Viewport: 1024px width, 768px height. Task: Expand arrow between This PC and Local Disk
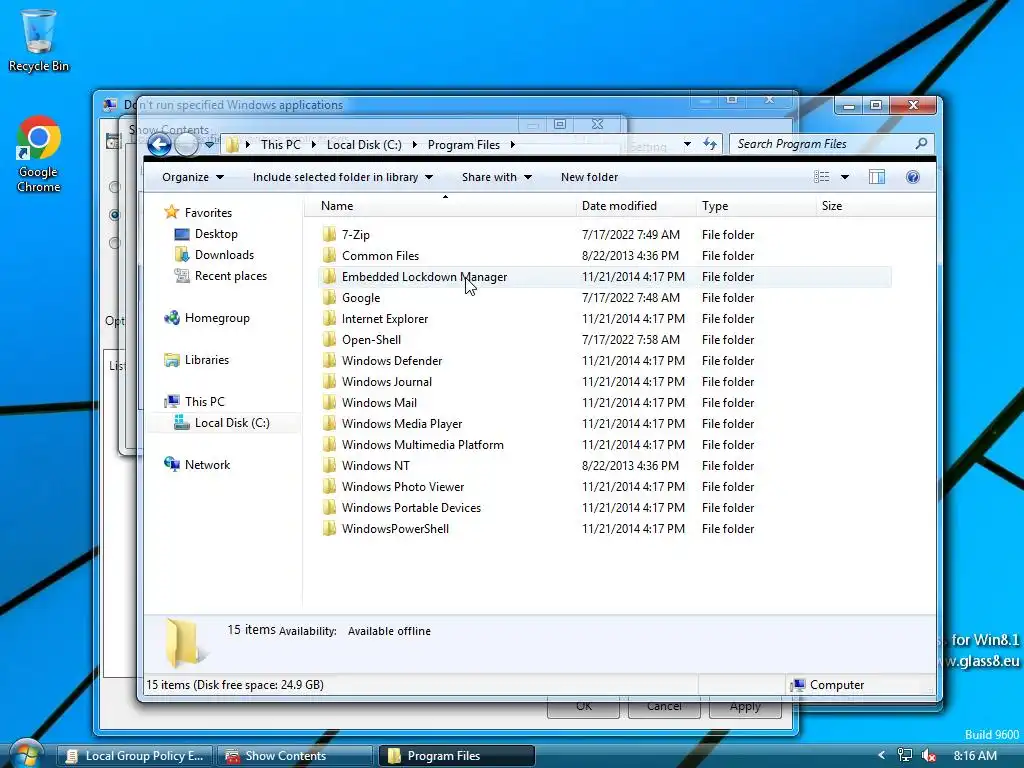click(313, 145)
